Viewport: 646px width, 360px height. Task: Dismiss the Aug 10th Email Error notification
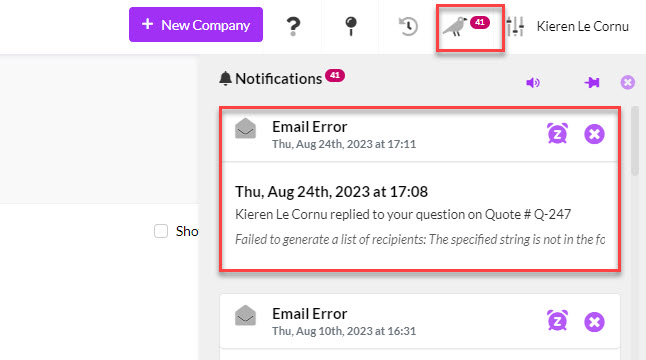(594, 322)
